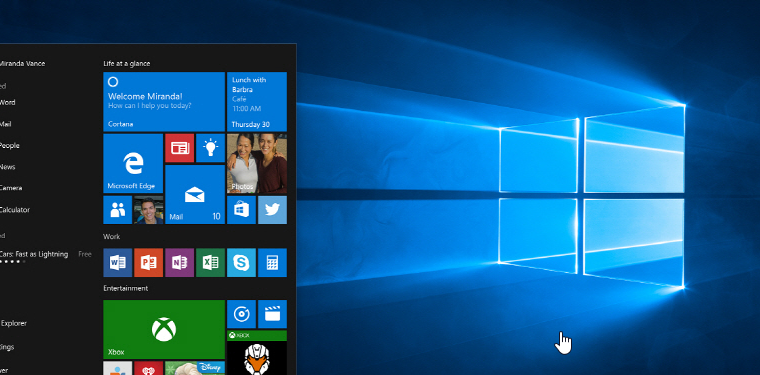The image size is (760, 375).
Task: Open File Explorer from the start menu
Action: pyautogui.click(x=13, y=323)
